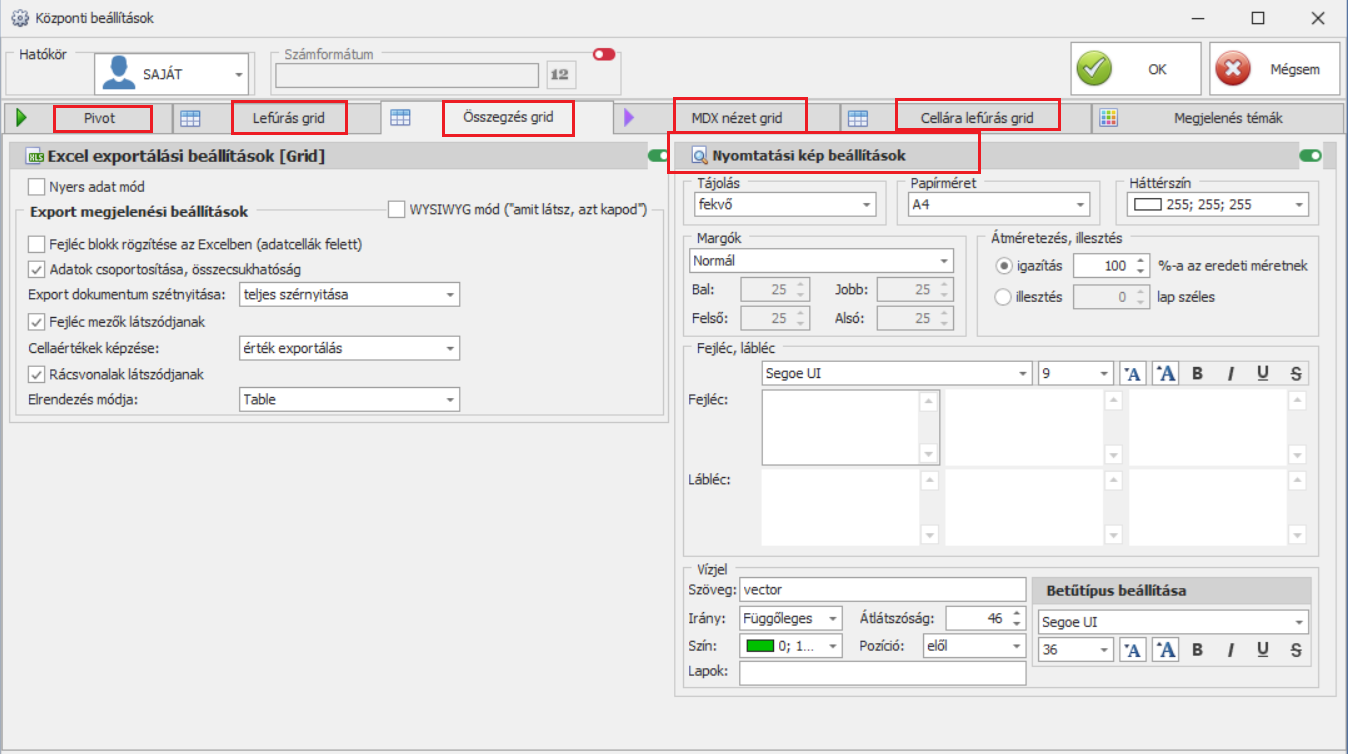Image resolution: width=1348 pixels, height=754 pixels.
Task: Click the SAJÁT user scope icon
Action: coord(122,74)
